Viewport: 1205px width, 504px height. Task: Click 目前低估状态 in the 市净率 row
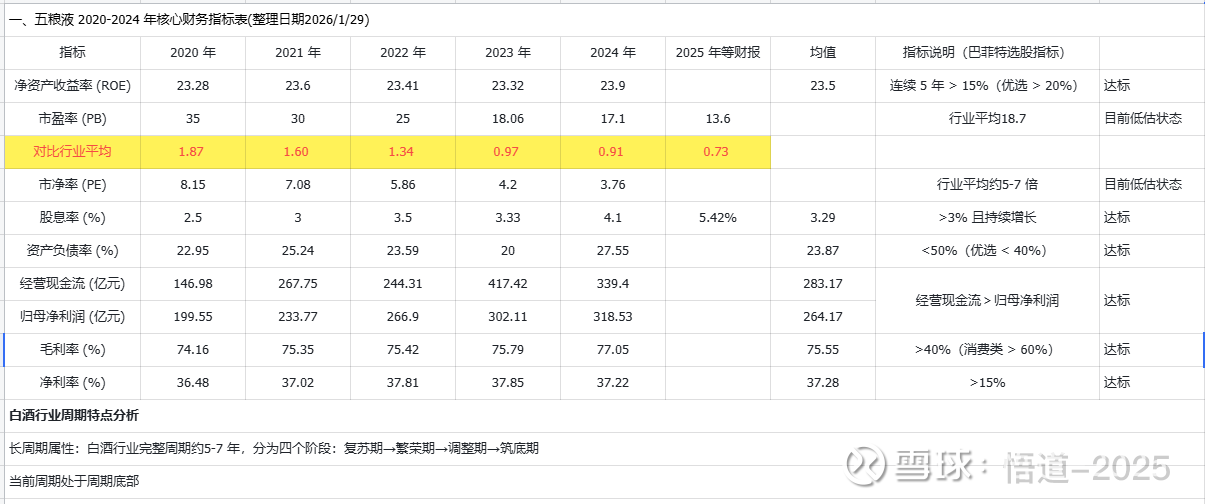[1150, 185]
